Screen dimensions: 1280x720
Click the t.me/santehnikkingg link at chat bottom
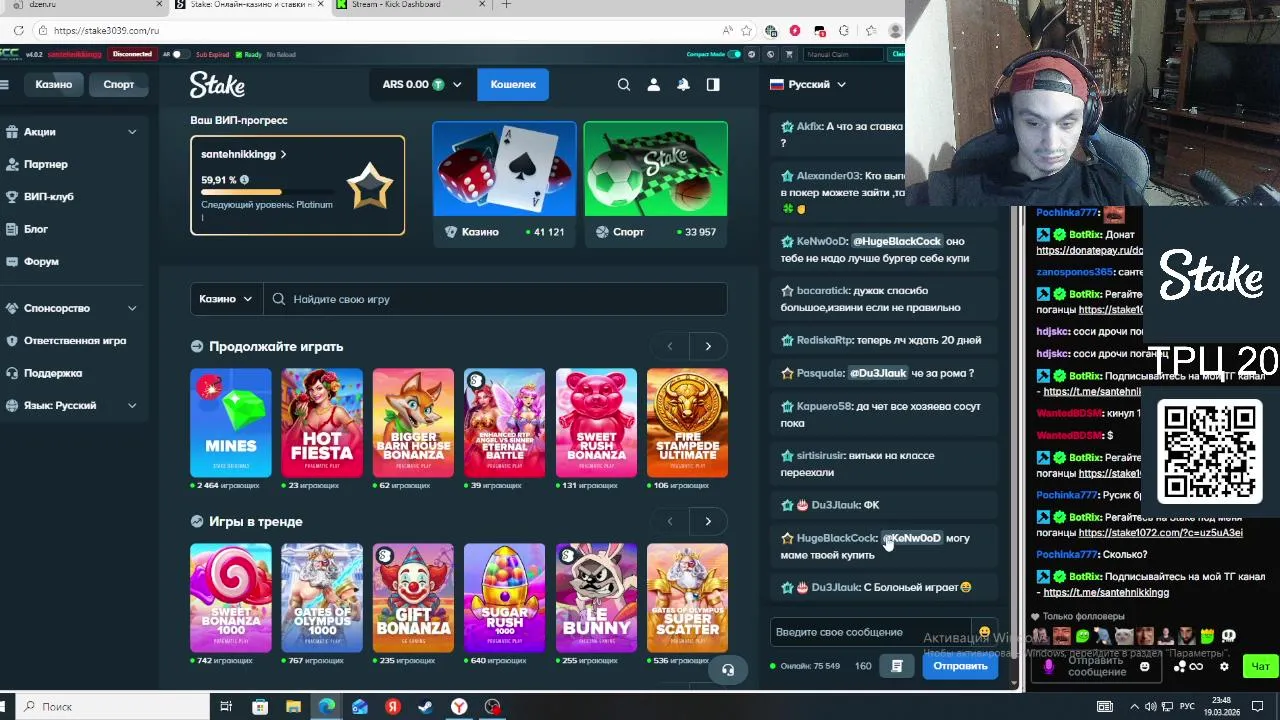[x=1106, y=593]
